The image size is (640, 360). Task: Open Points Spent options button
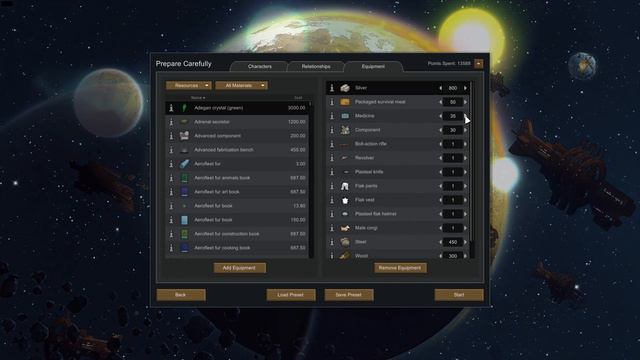[x=478, y=64]
